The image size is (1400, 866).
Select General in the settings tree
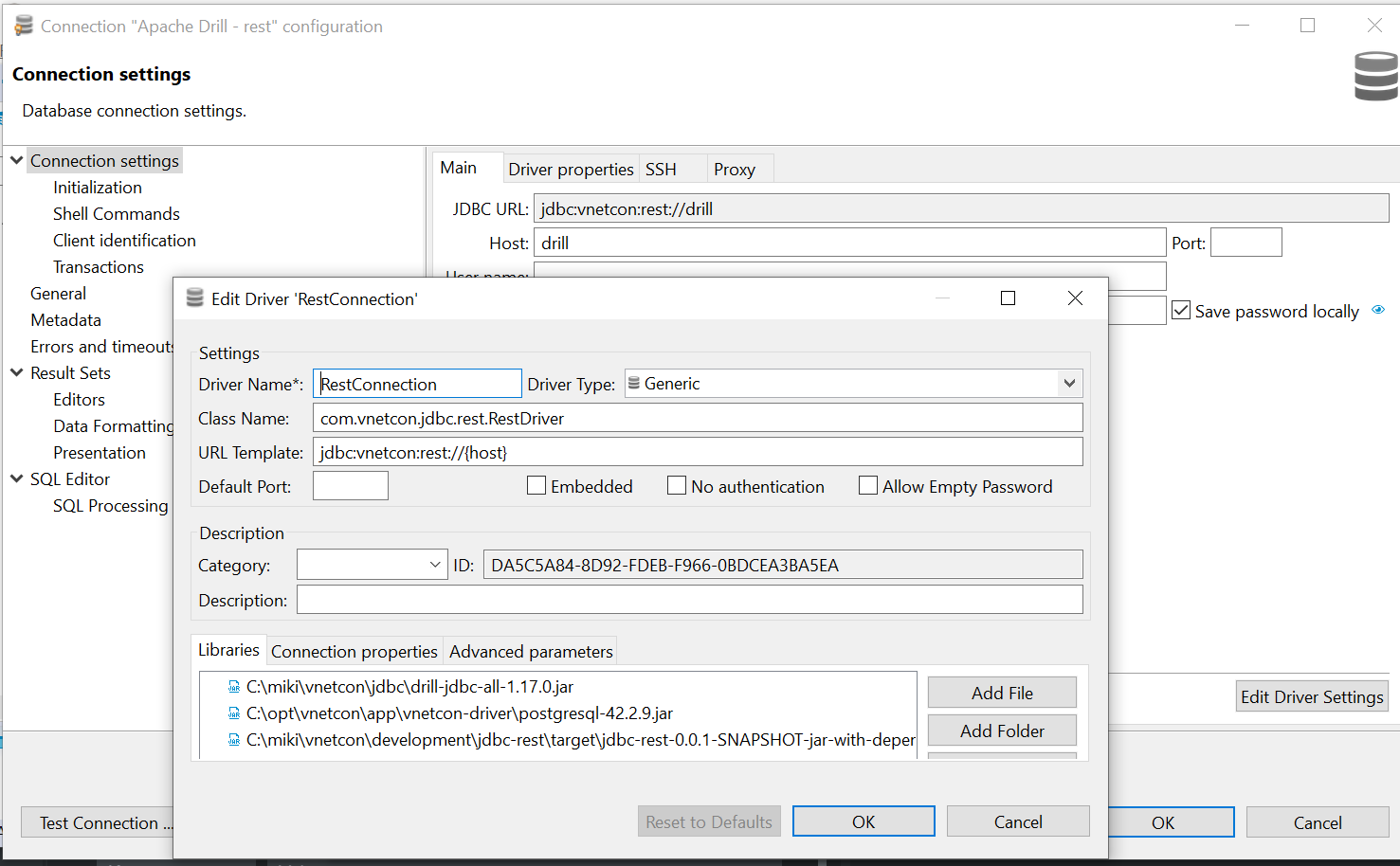coord(58,293)
